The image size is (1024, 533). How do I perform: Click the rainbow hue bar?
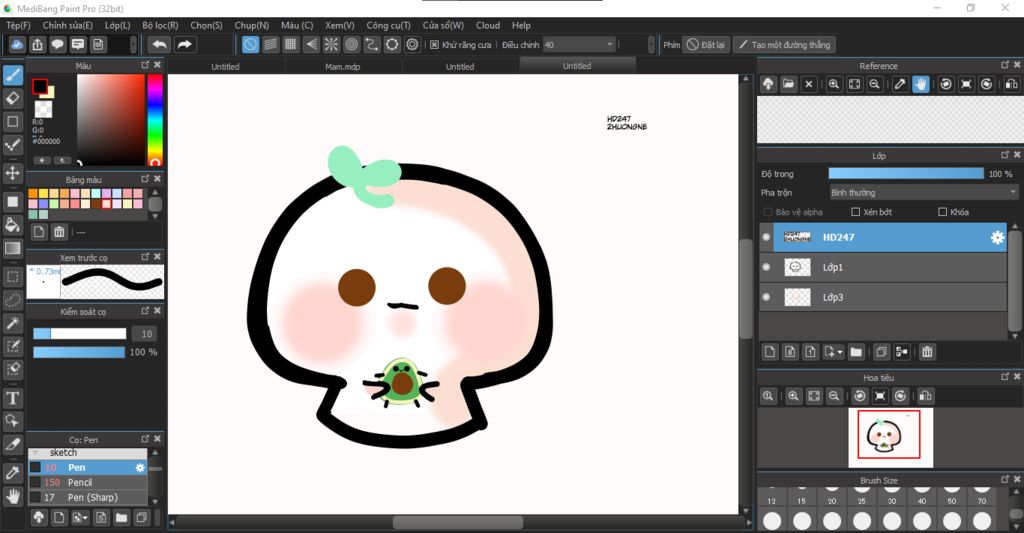coord(155,120)
